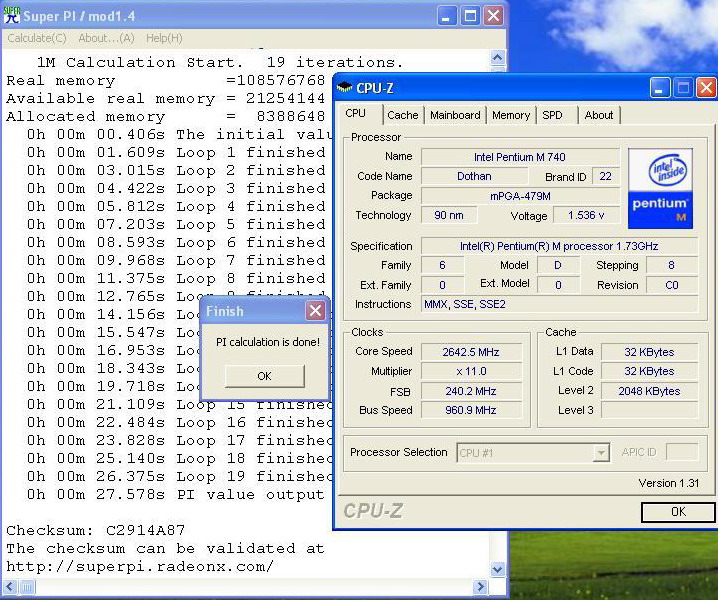The height and width of the screenshot is (600, 718).
Task: Close the Finish dialog with X
Action: click(315, 311)
